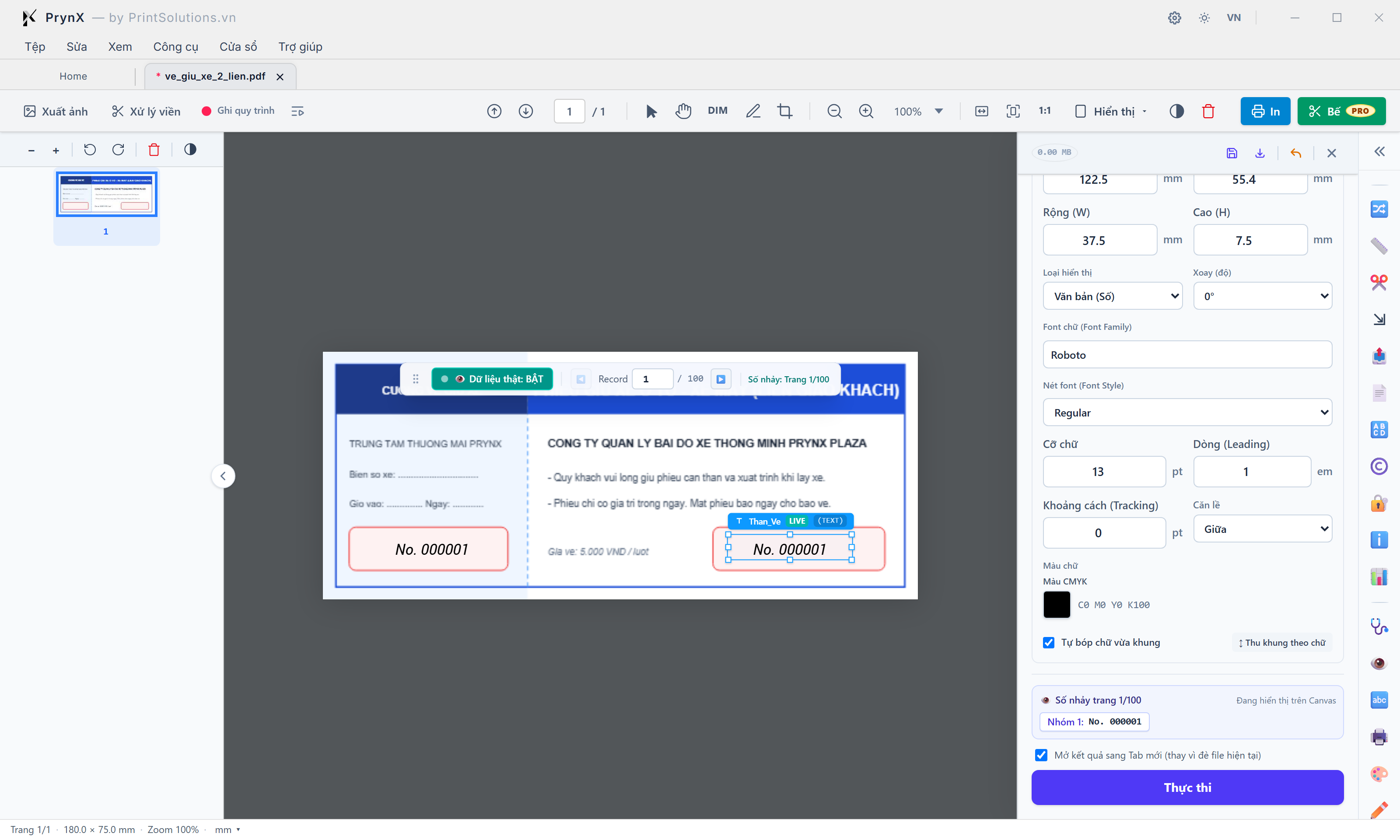1400x840 pixels.
Task: Open Nét font style dropdown
Action: pos(1187,413)
